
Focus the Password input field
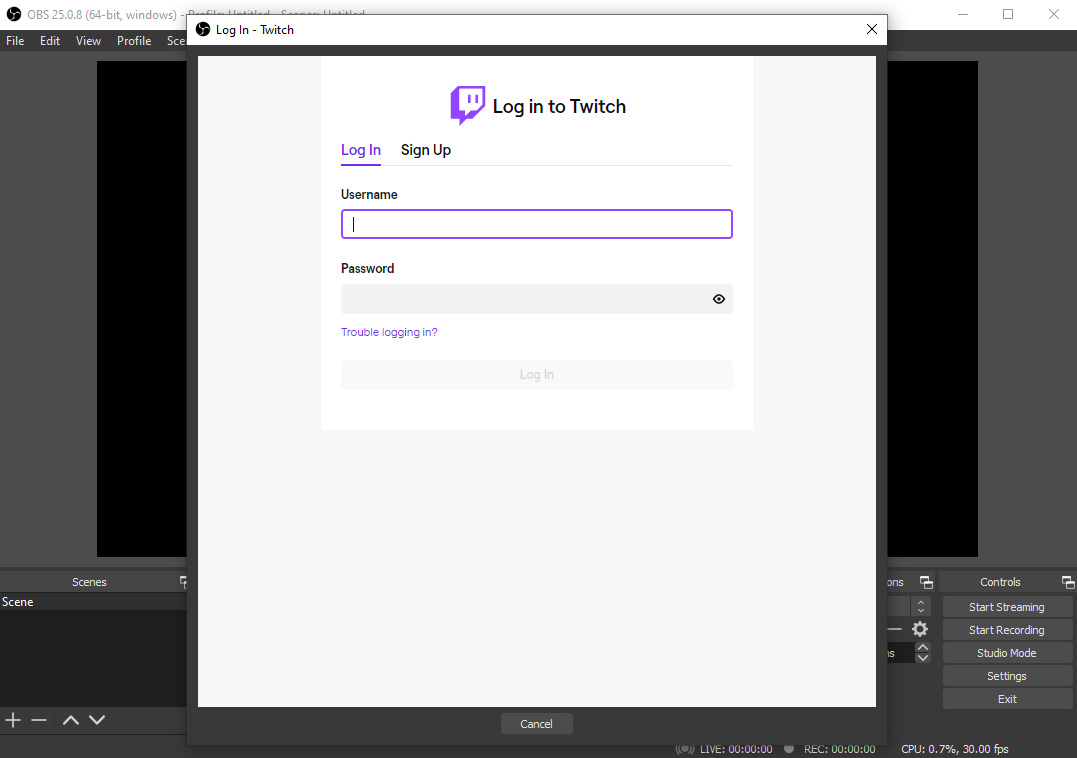tap(524, 299)
